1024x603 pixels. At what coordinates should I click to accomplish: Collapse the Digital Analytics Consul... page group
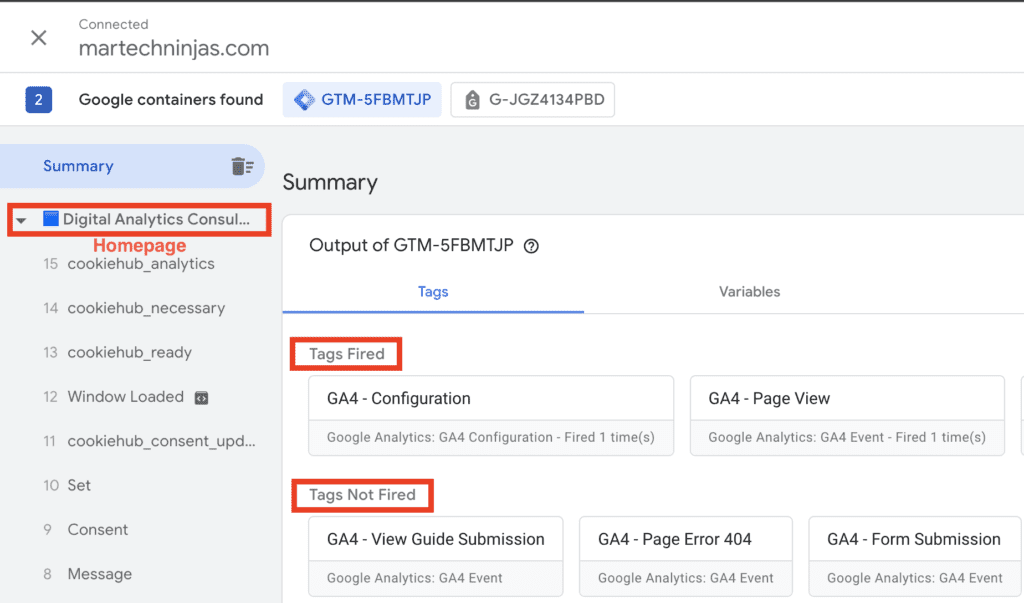click(x=22, y=220)
